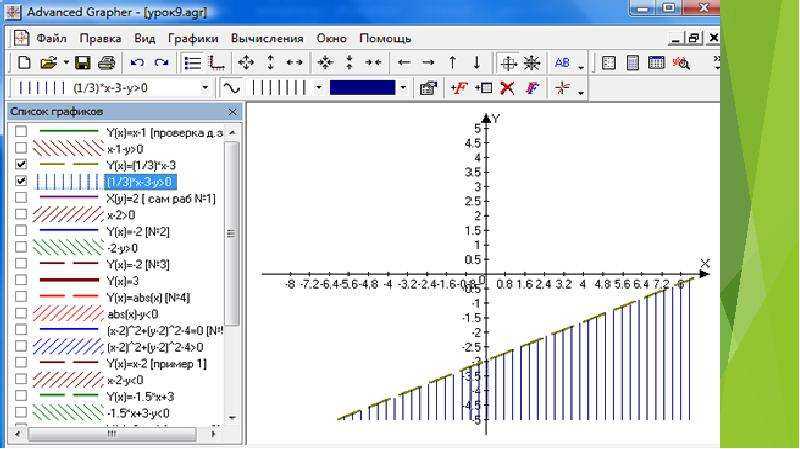Shift the view down with the down arrow
This screenshot has height=449, width=800.
click(x=477, y=63)
